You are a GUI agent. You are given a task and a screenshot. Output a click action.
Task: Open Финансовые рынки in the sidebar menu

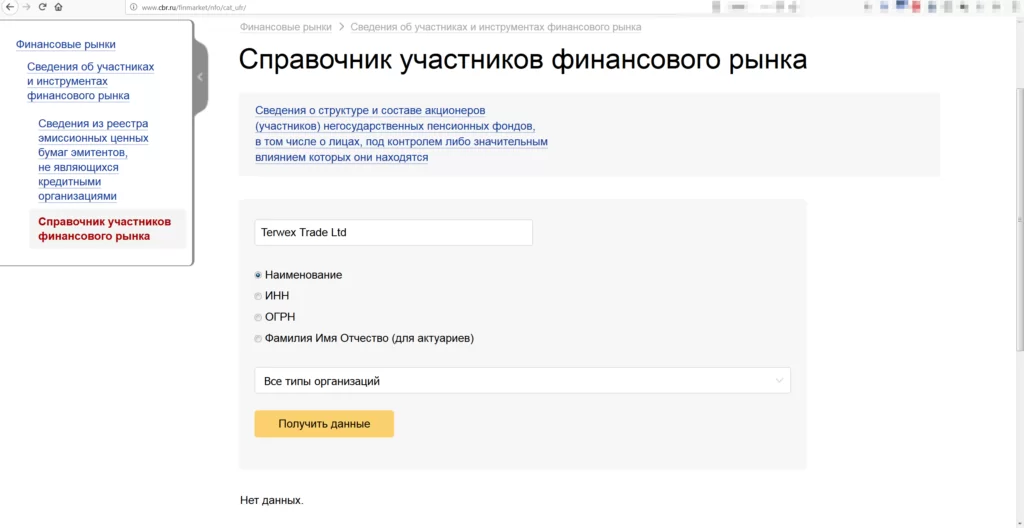point(66,45)
